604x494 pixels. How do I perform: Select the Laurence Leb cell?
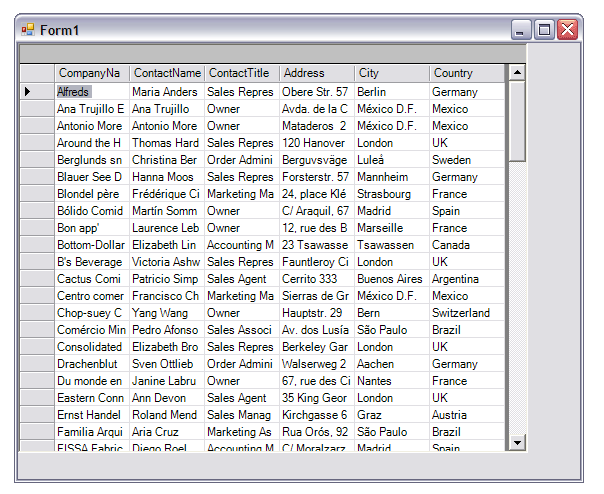coord(166,228)
